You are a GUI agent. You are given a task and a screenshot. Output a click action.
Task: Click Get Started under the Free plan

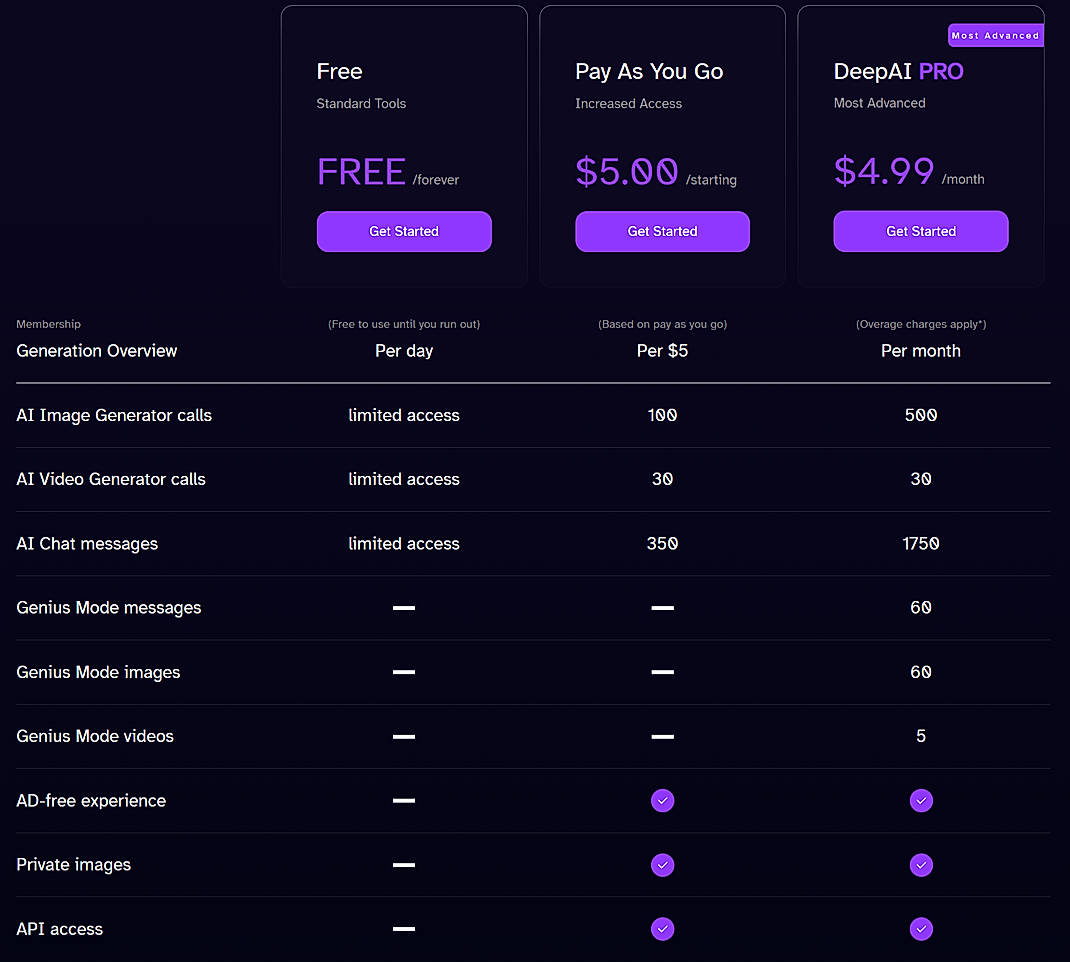[404, 231]
